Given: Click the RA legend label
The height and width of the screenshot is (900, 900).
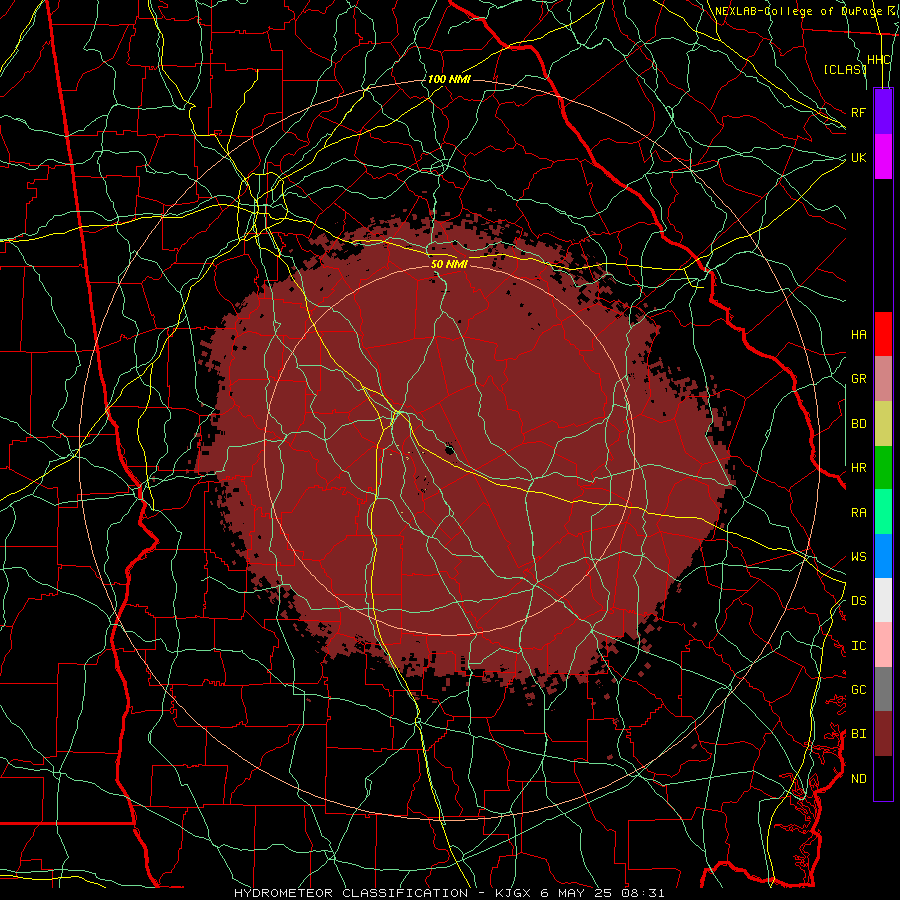Looking at the screenshot, I should [x=859, y=513].
